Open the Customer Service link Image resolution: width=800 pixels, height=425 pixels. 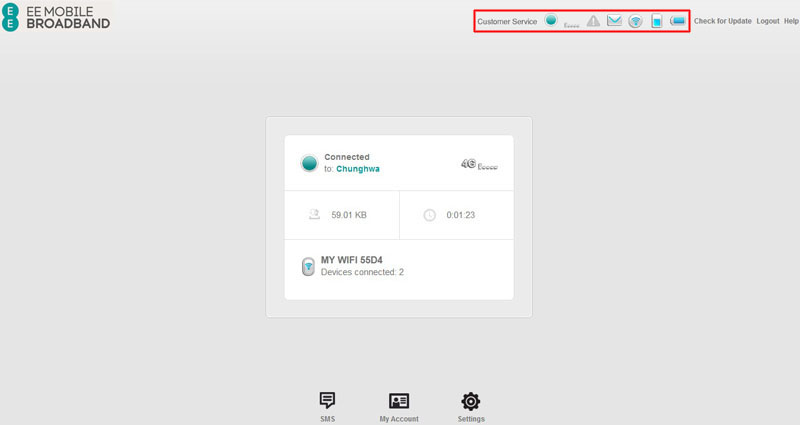[507, 21]
